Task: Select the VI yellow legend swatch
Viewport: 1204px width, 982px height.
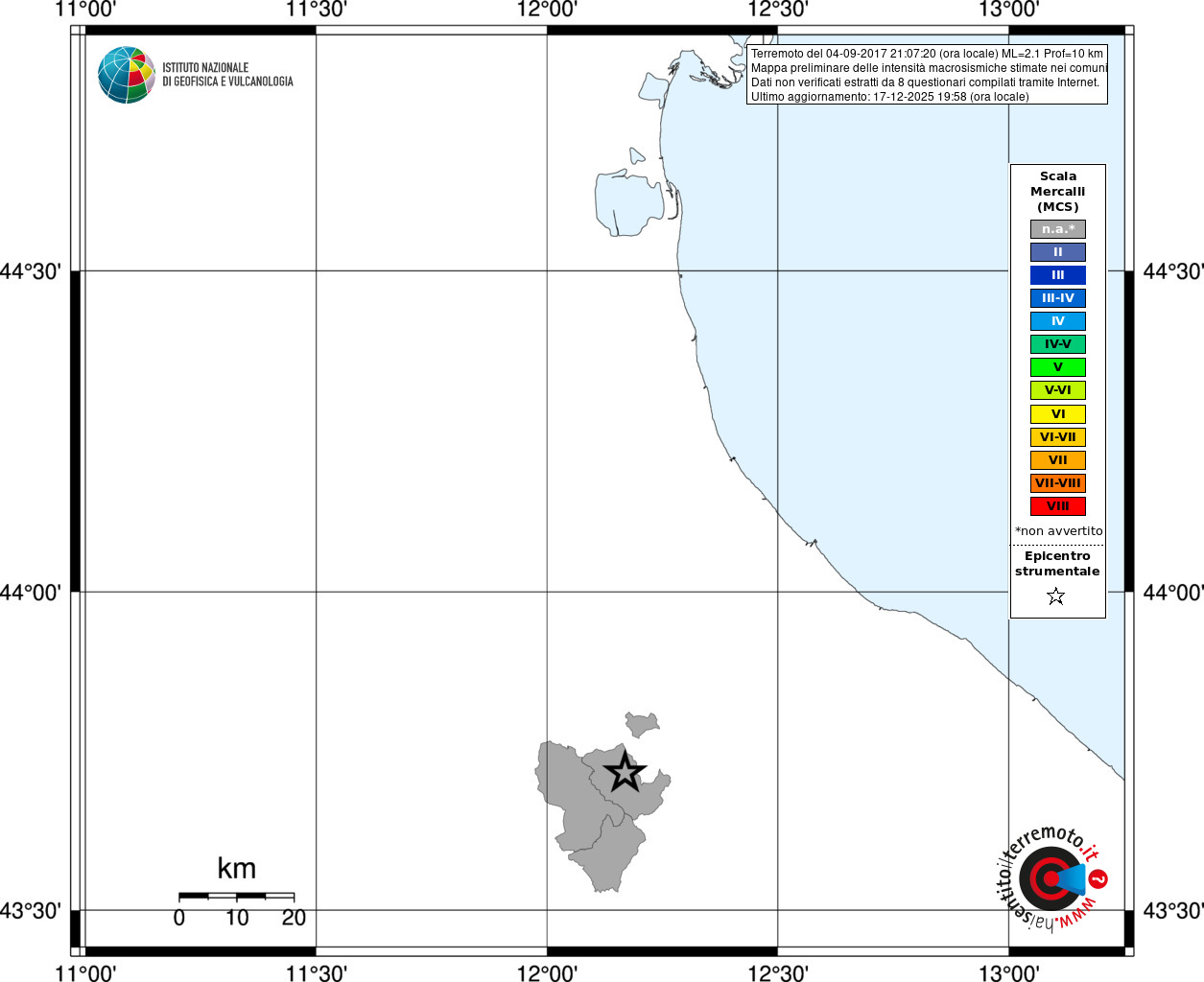Action: point(1058,414)
